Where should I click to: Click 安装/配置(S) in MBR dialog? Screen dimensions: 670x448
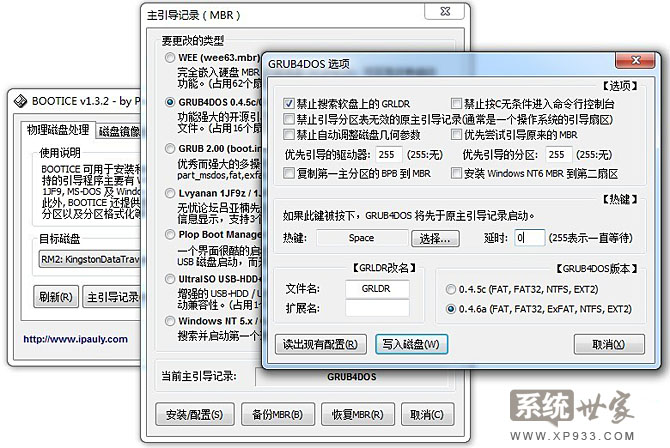click(x=195, y=414)
